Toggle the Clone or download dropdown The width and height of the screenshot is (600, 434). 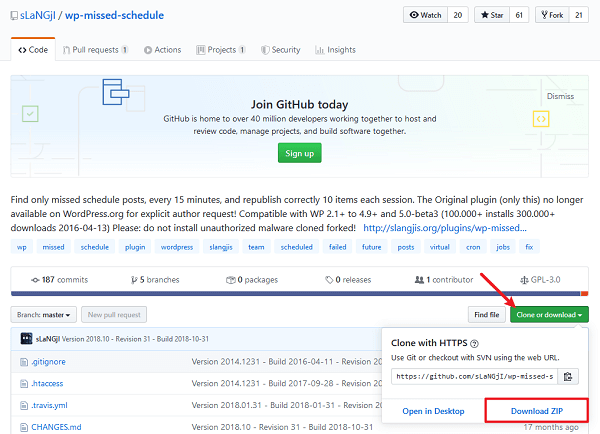coord(549,315)
